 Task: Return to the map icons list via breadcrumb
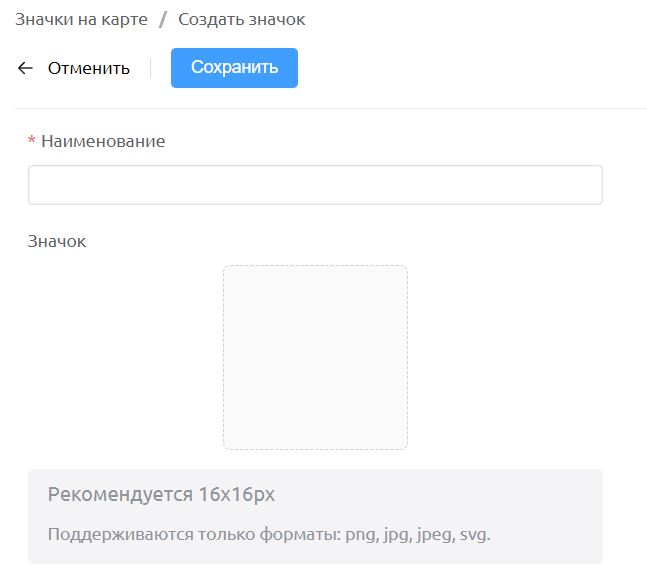[x=81, y=19]
